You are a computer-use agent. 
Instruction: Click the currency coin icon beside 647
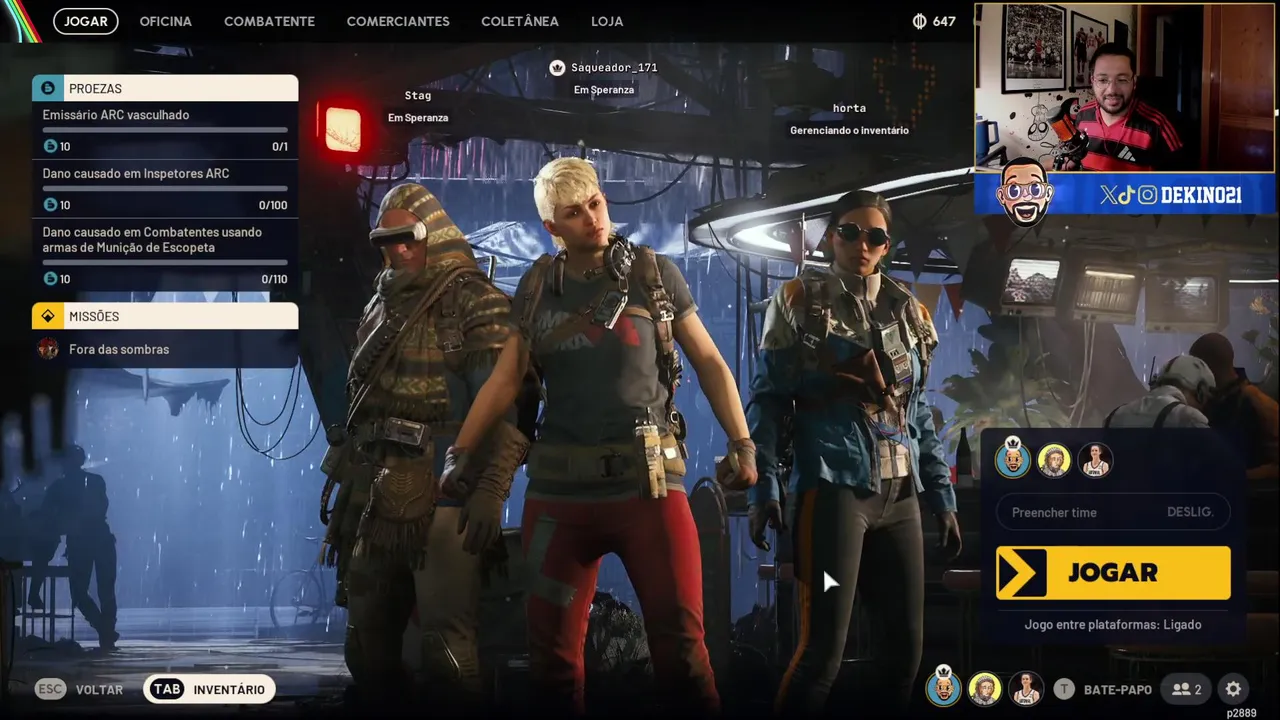[x=919, y=21]
